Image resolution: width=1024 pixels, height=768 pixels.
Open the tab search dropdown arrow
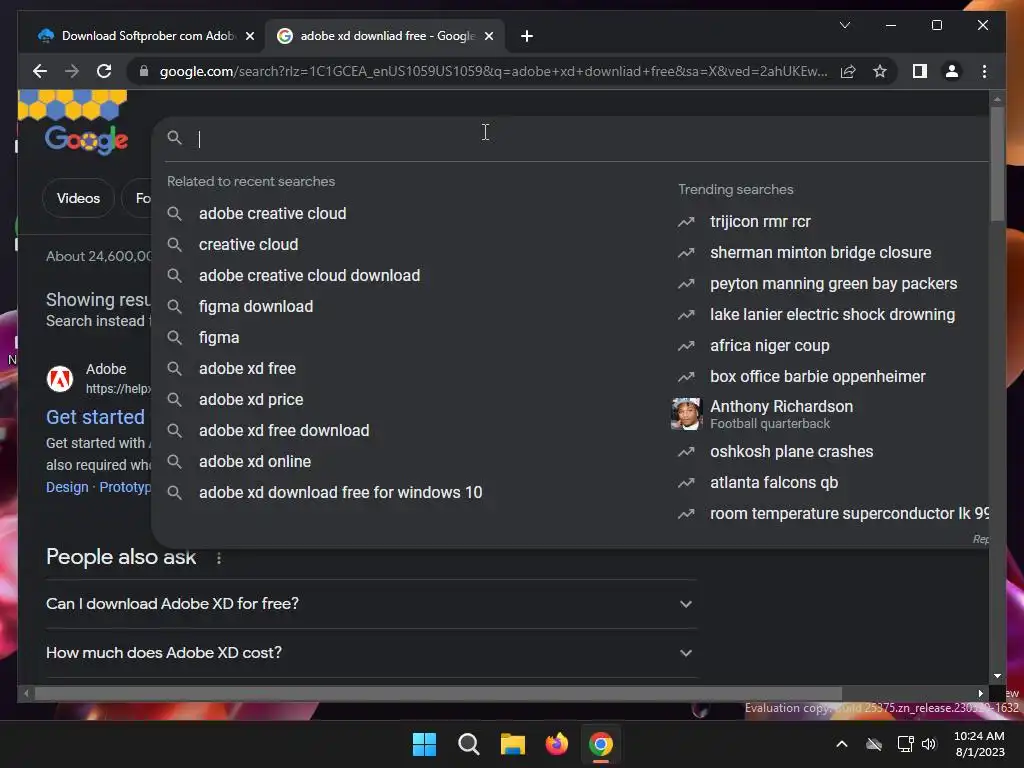tap(844, 25)
